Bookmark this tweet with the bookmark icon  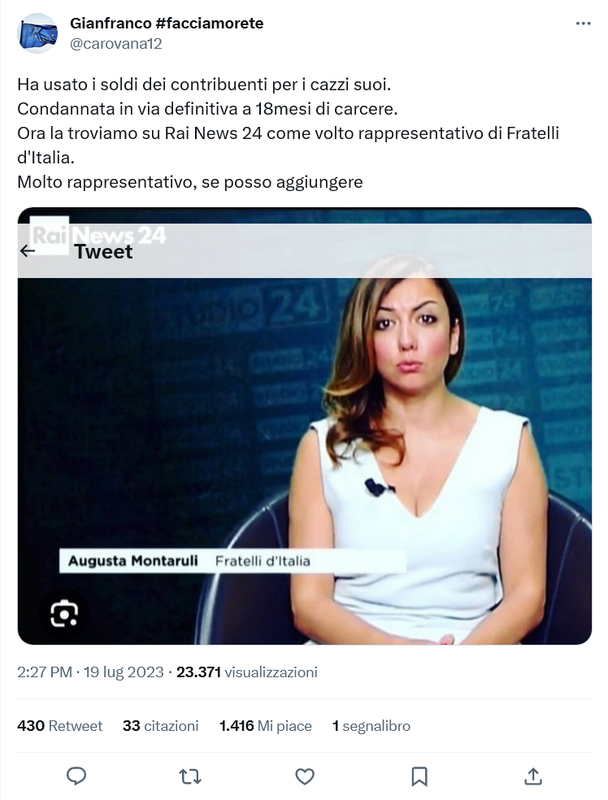(x=420, y=776)
